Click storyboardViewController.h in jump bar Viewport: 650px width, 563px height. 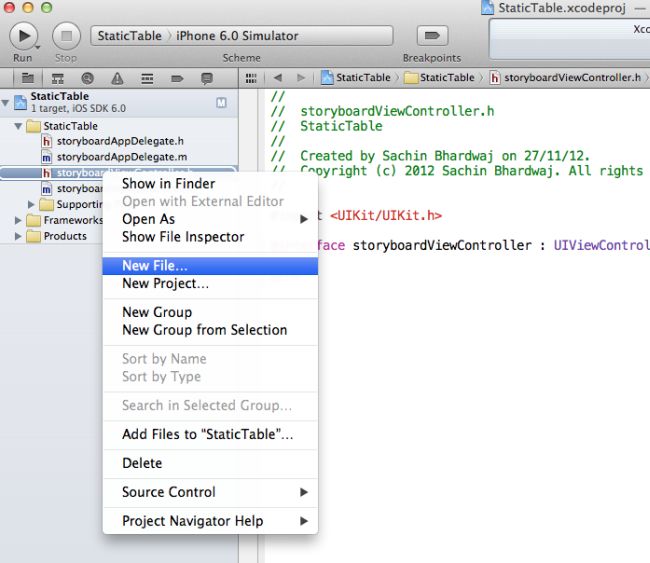(x=566, y=78)
